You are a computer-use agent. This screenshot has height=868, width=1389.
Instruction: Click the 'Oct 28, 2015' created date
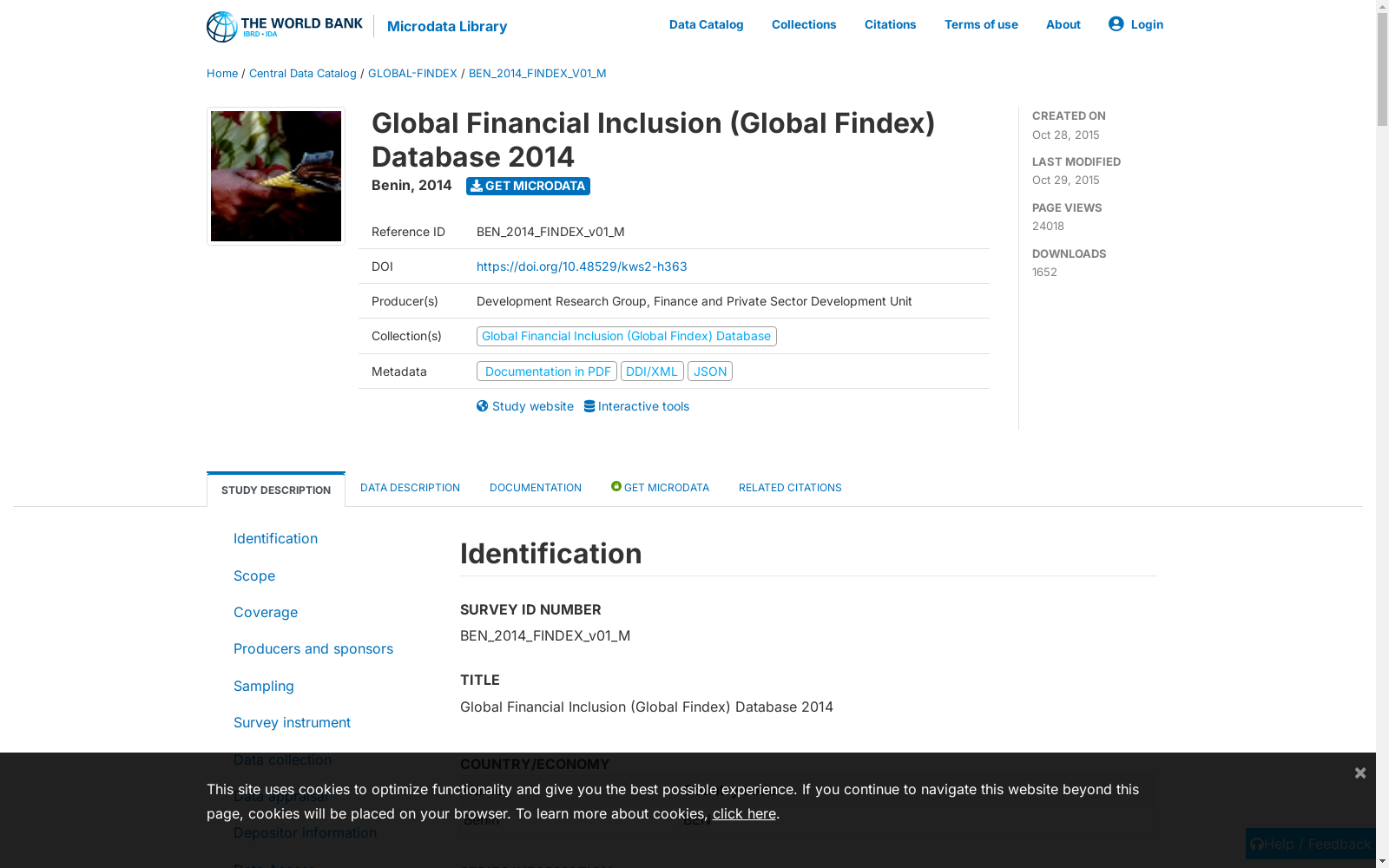coord(1066,135)
